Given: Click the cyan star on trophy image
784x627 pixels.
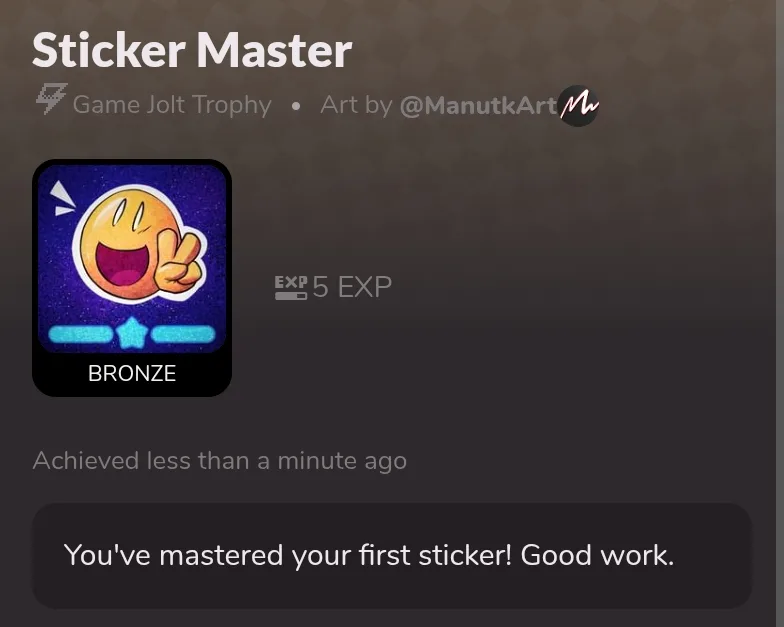Looking at the screenshot, I should coord(132,334).
